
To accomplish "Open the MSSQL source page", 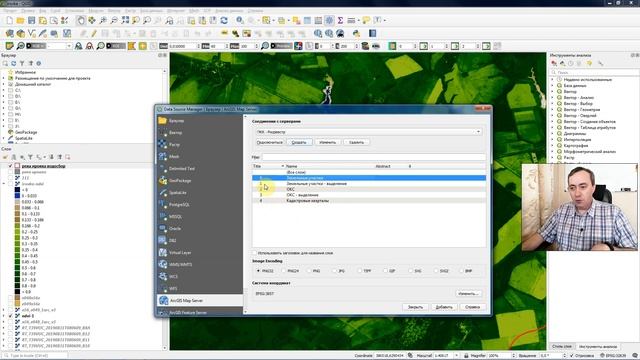I will [x=200, y=217].
